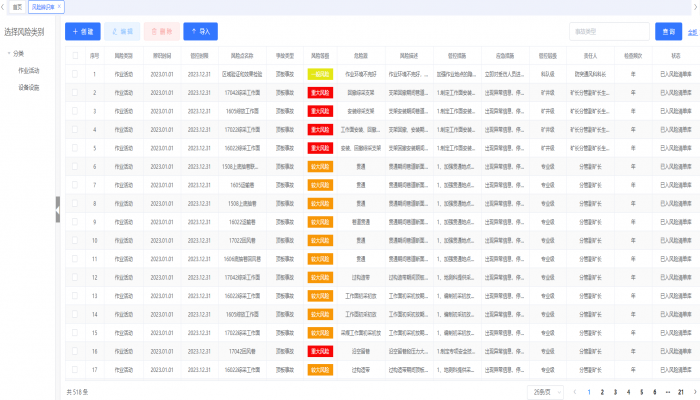
Task: Select 设备设施 in the category tree
Action: coord(29,87)
